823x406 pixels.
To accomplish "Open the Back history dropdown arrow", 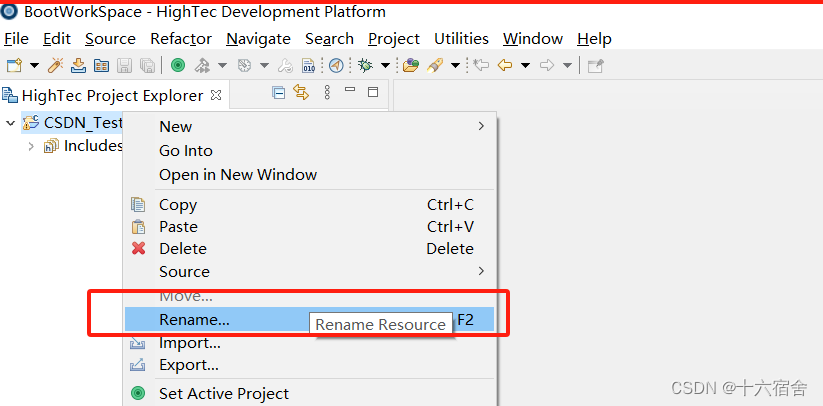I will pos(525,66).
